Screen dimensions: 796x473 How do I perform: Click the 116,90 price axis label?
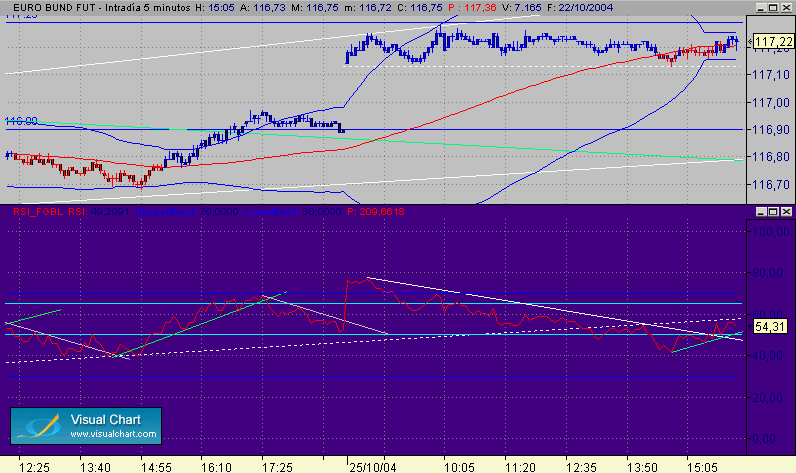click(x=771, y=130)
